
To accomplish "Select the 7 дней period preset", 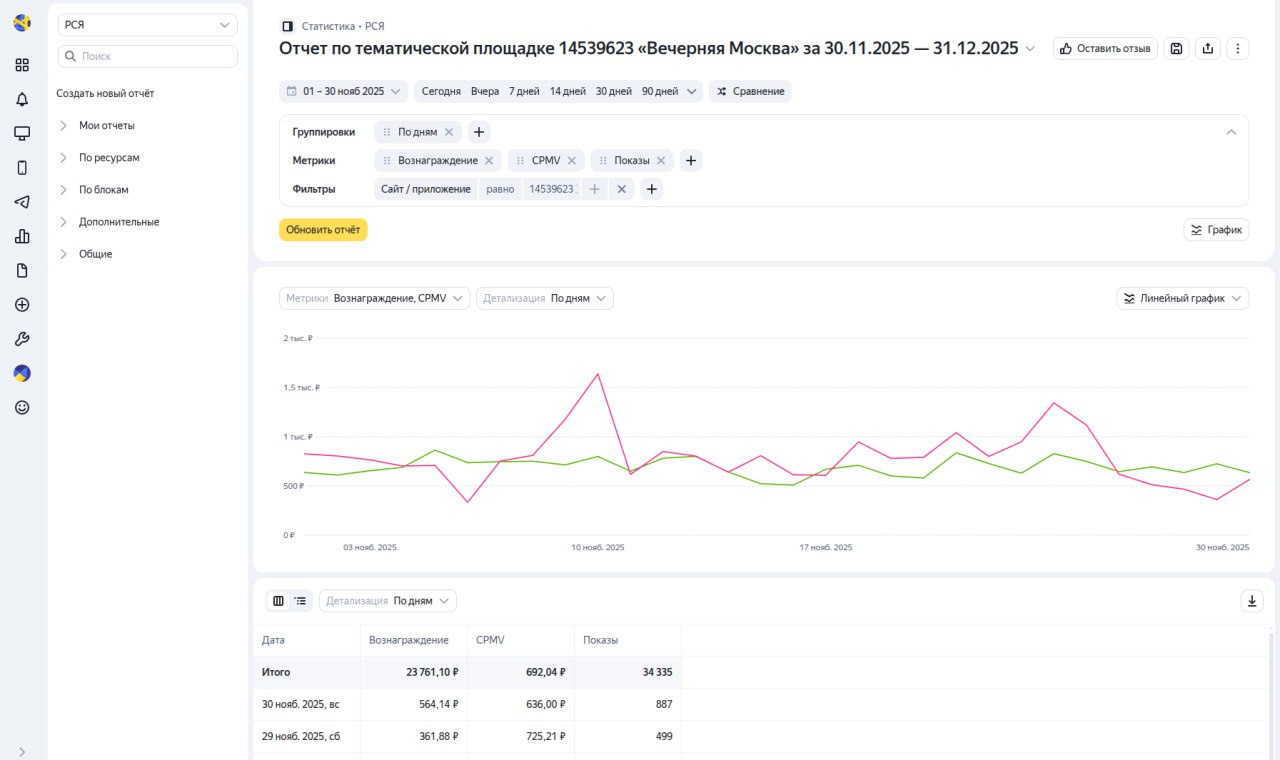I will [x=524, y=91].
